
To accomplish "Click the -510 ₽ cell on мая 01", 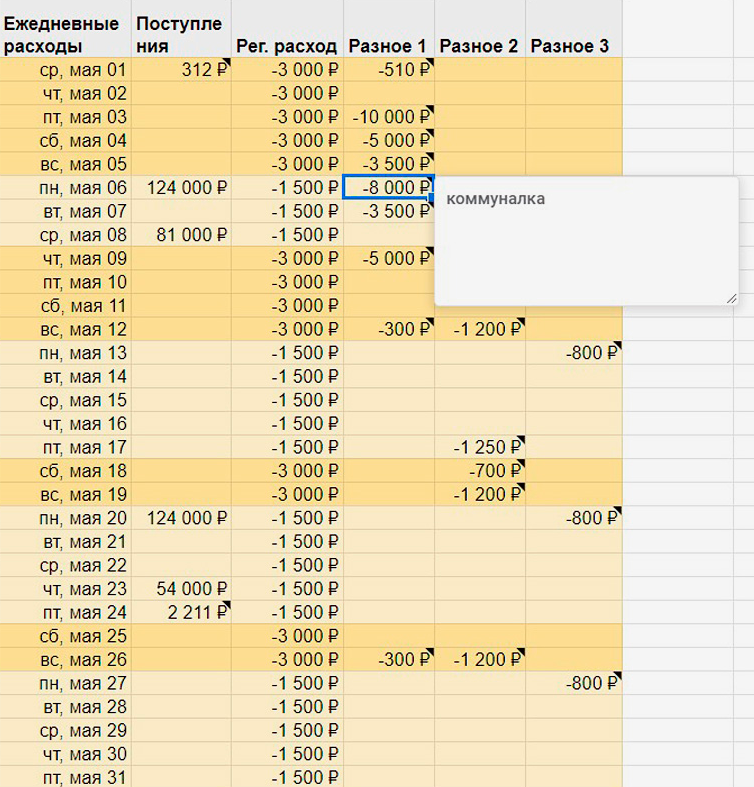I will (388, 70).
